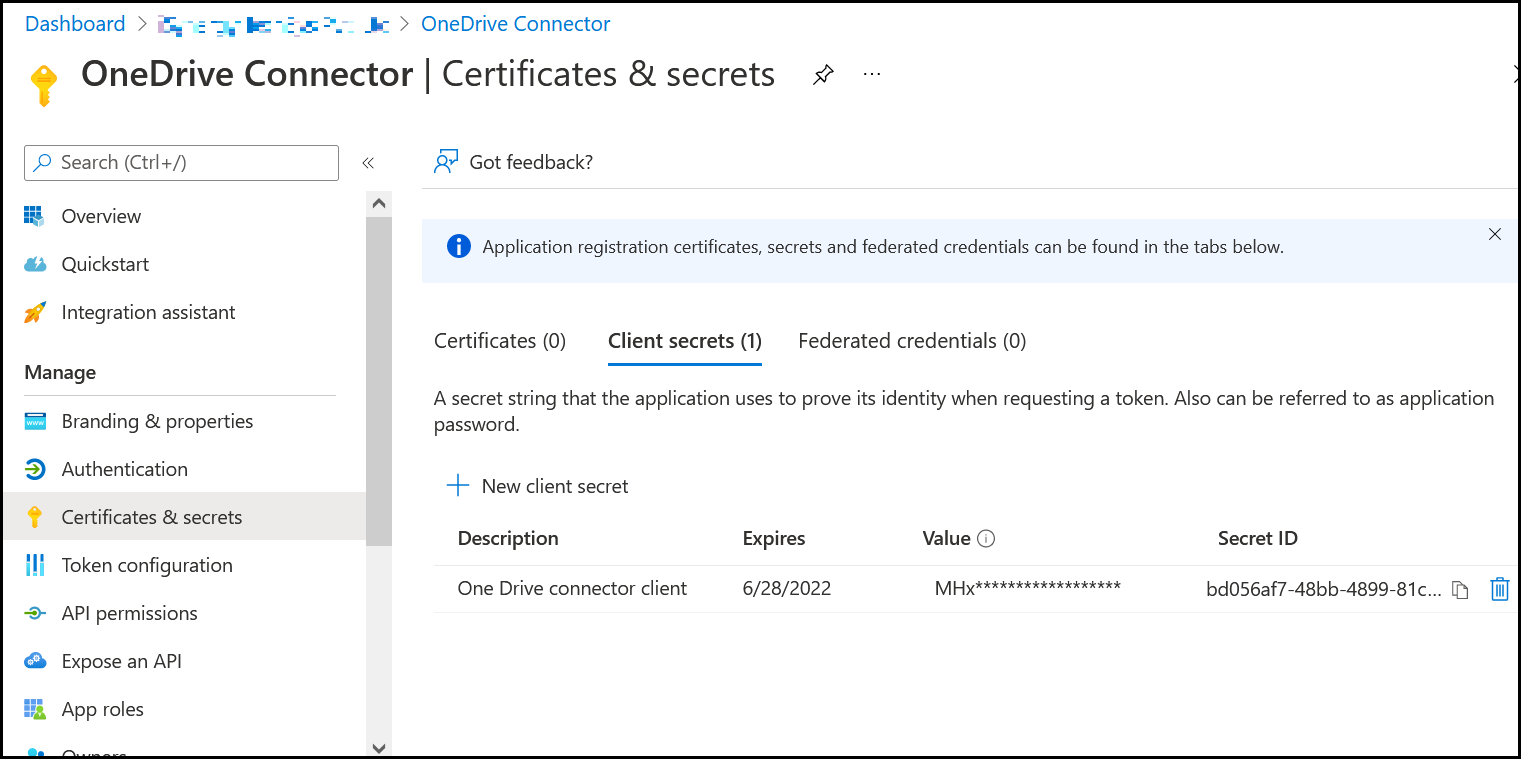Copy the Secret ID to clipboard
Image resolution: width=1521 pixels, height=759 pixels.
click(x=1460, y=590)
